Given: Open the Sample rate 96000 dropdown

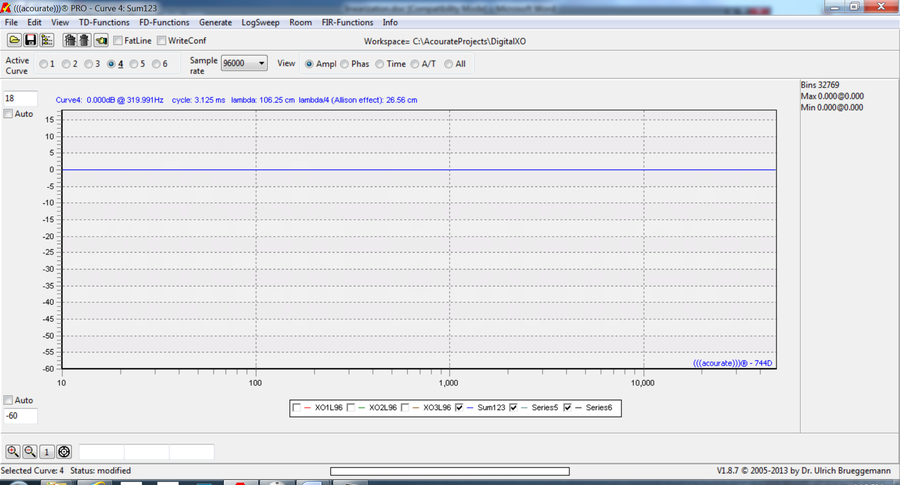Looking at the screenshot, I should (x=245, y=63).
